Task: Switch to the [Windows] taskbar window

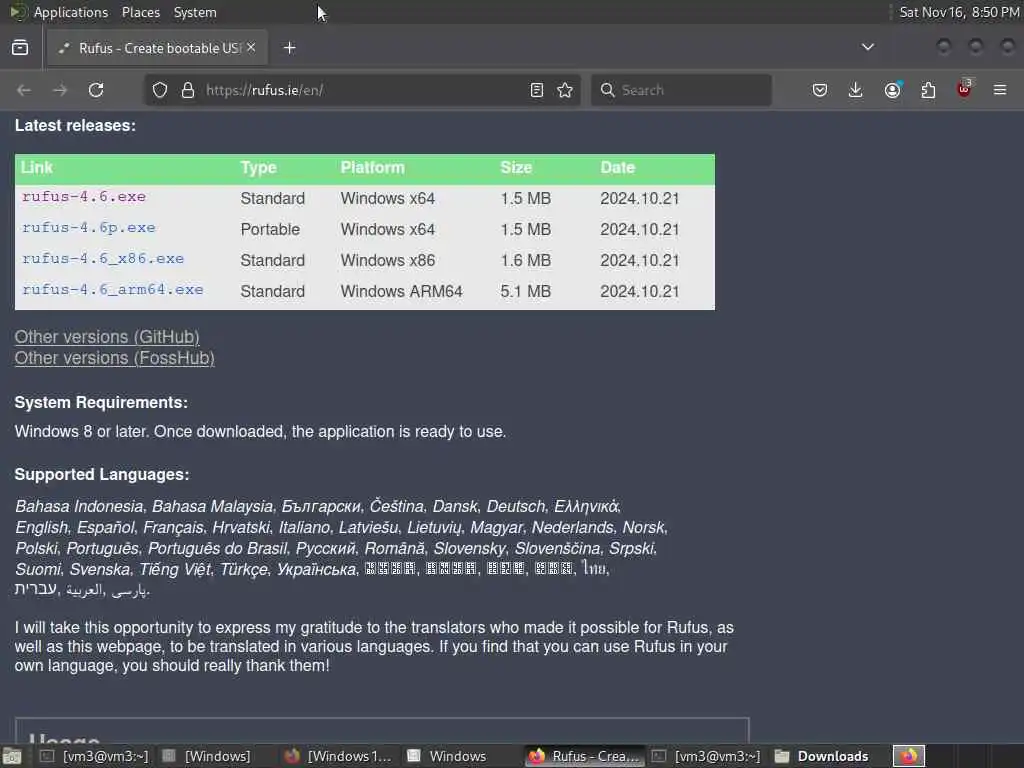Action: pos(208,756)
